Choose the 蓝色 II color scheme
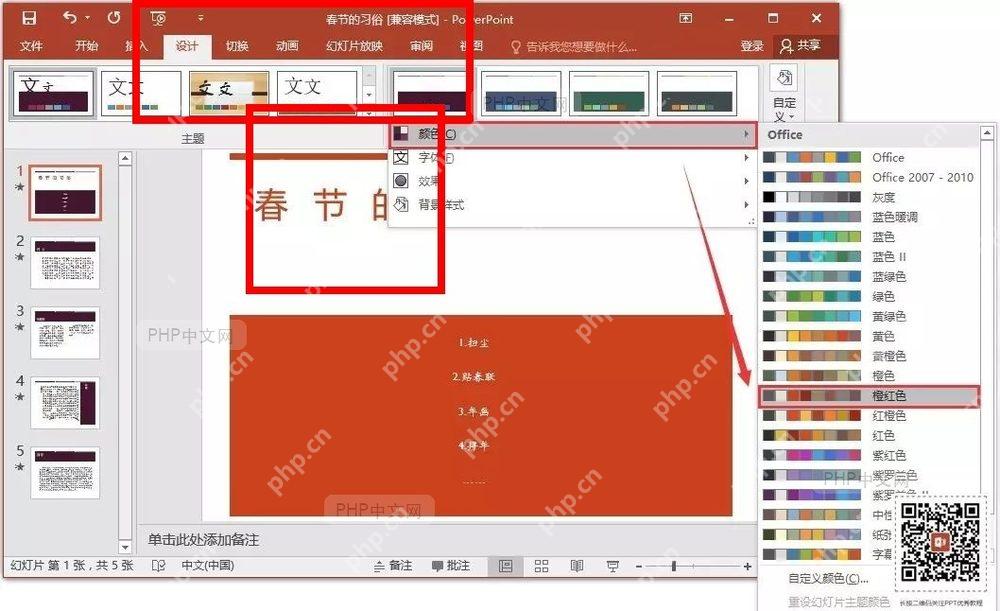 point(870,256)
